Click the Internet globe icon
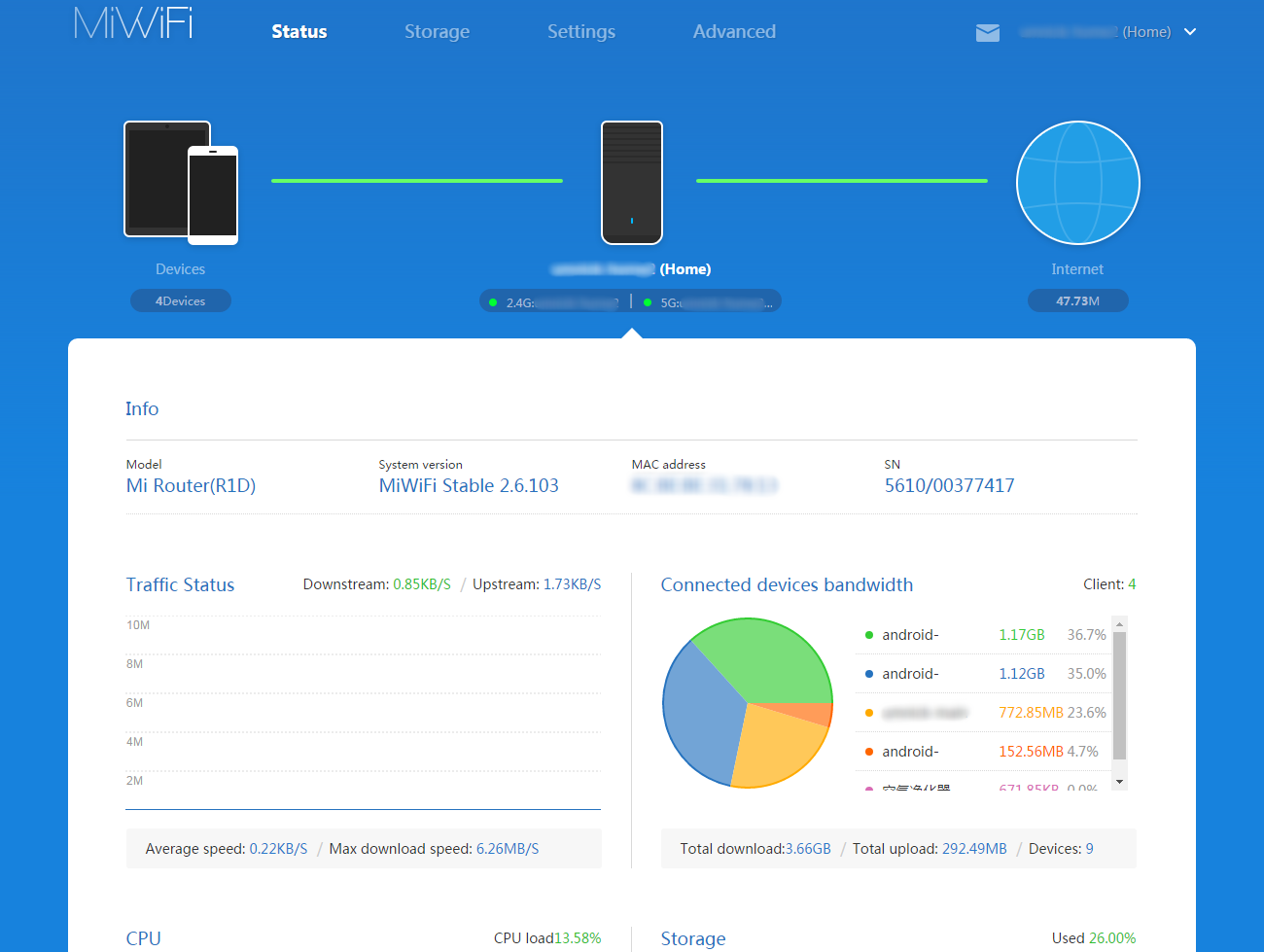The image size is (1264, 952). pos(1077,183)
